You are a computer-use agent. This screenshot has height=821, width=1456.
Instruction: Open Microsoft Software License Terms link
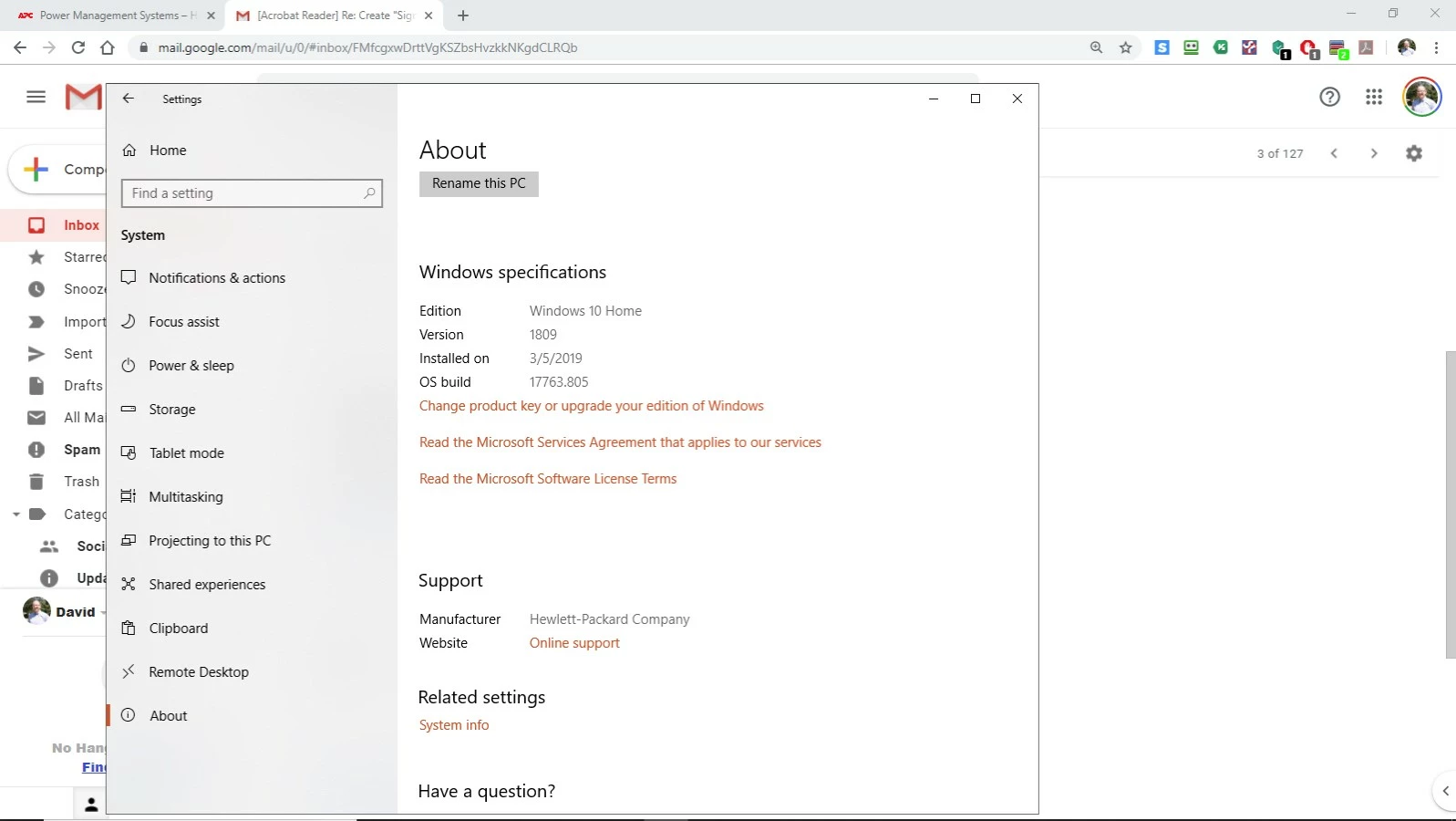click(x=548, y=479)
